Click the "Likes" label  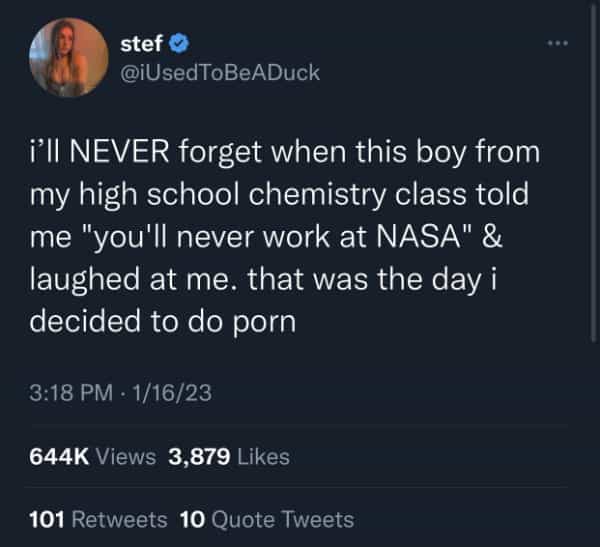263,457
